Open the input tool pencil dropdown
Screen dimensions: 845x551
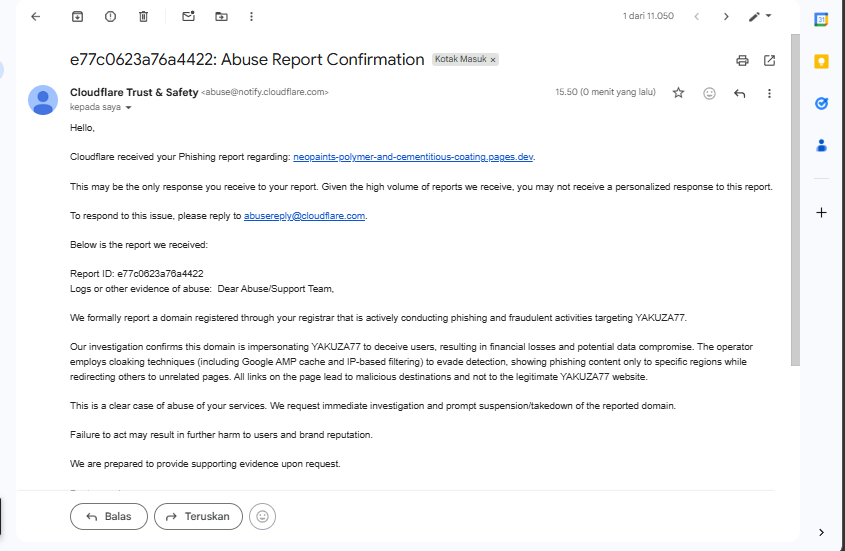pos(761,17)
